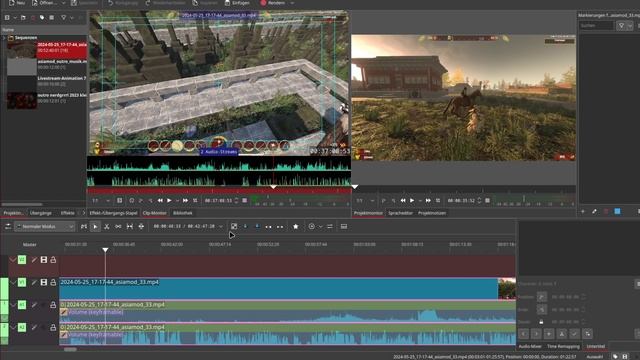Click the Öffnen button in top toolbar

coord(44,3)
